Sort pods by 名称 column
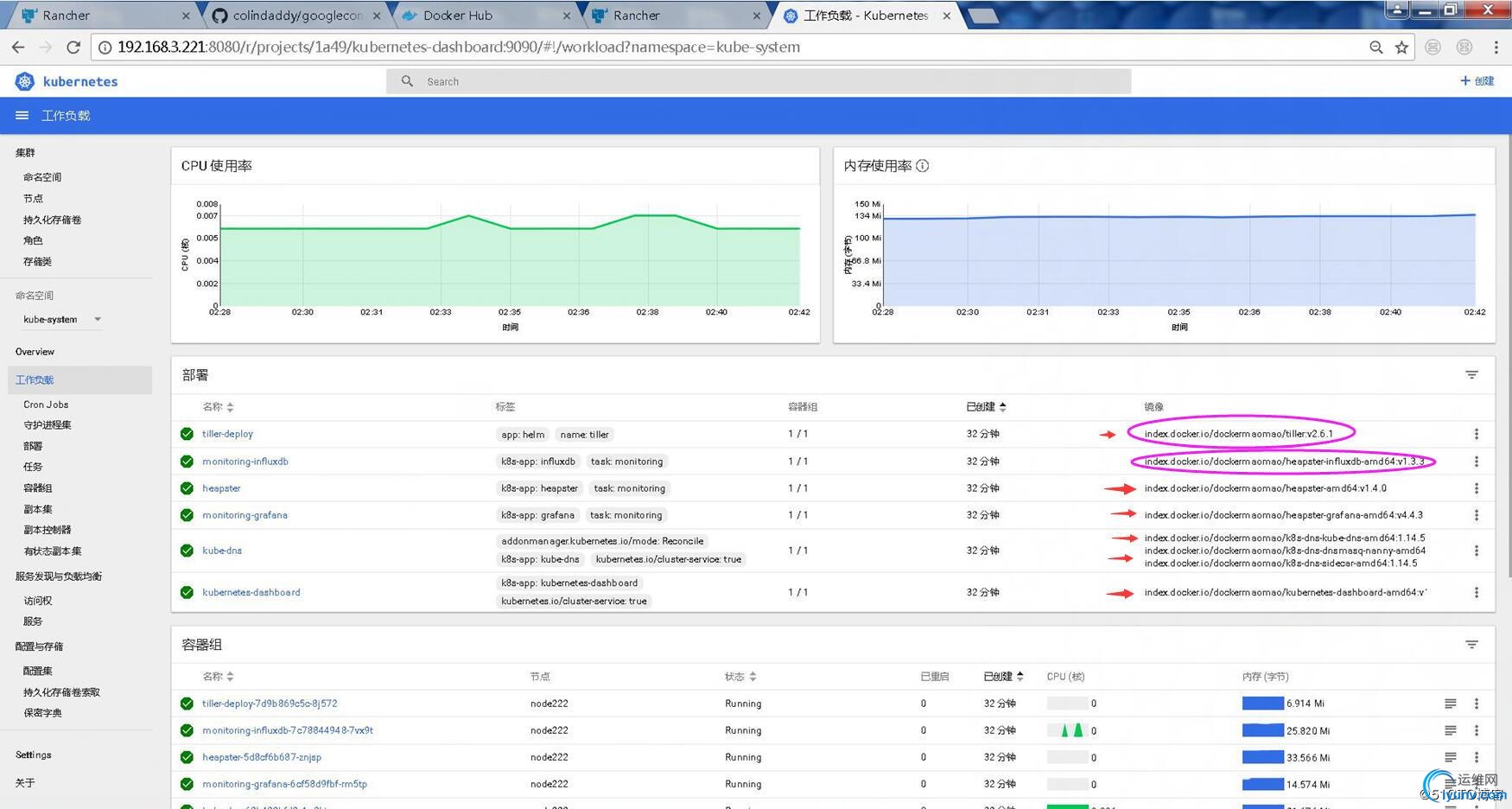This screenshot has width=1512, height=809. [x=218, y=677]
